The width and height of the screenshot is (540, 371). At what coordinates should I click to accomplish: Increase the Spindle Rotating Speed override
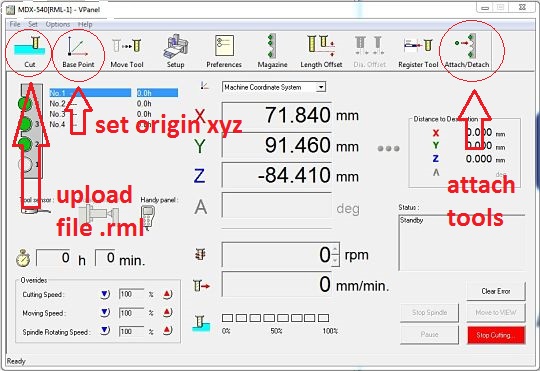[167, 330]
